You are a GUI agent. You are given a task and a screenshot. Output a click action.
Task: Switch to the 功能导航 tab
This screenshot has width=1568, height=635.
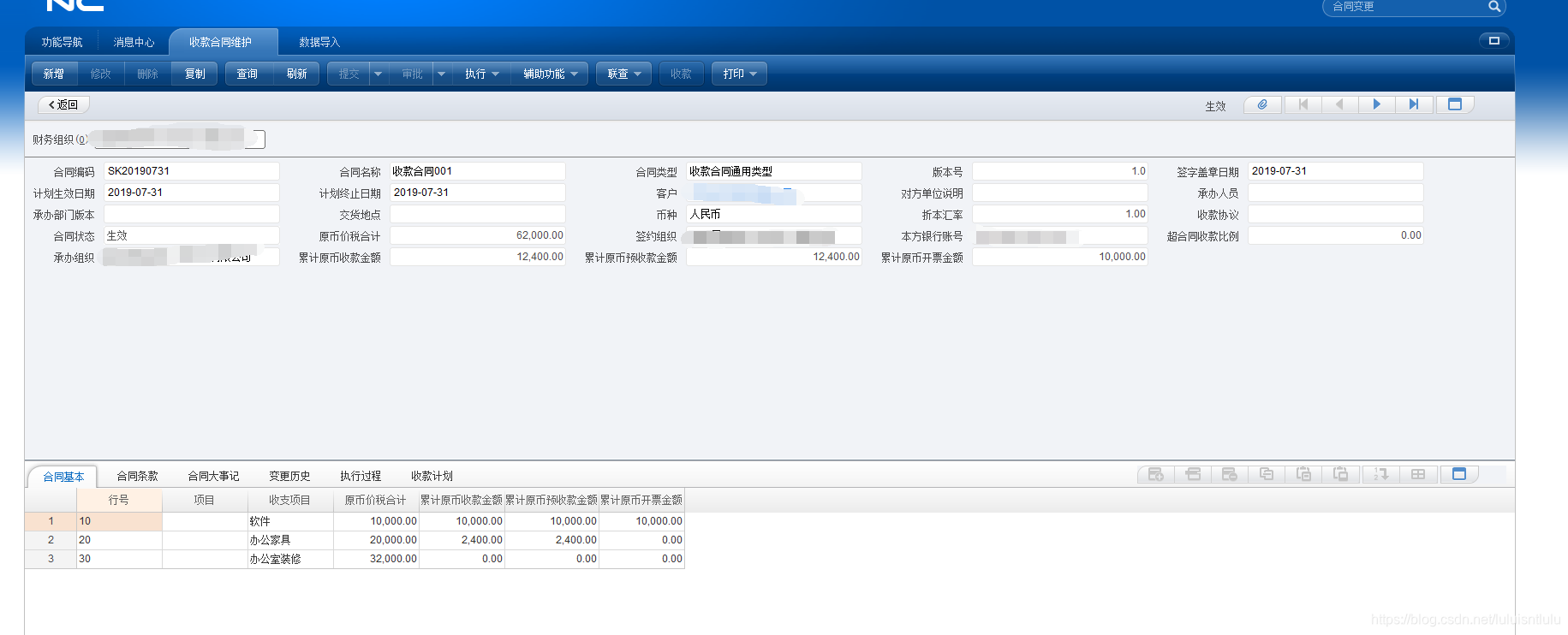click(62, 42)
